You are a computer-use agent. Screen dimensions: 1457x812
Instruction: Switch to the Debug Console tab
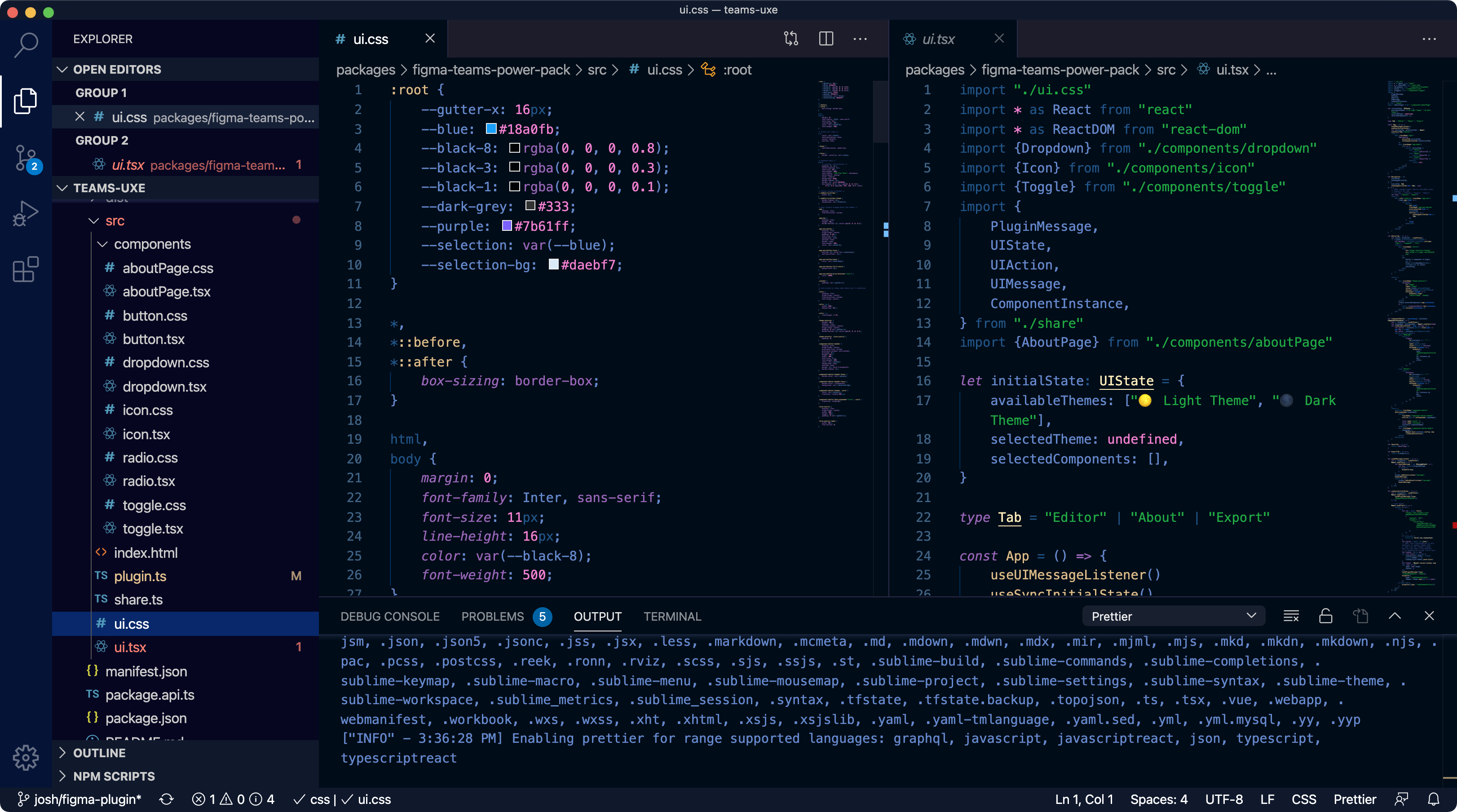[x=390, y=616]
